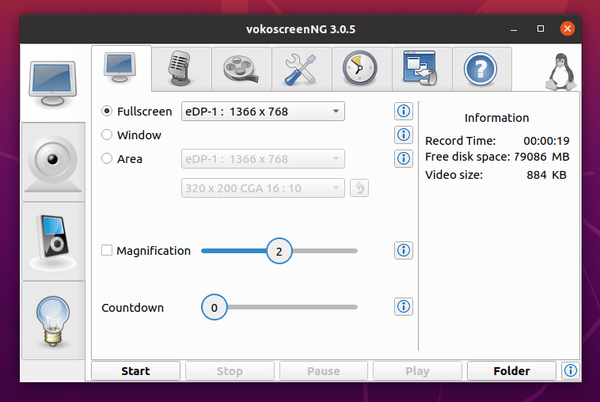Click the Play button
The height and width of the screenshot is (402, 600).
417,371
